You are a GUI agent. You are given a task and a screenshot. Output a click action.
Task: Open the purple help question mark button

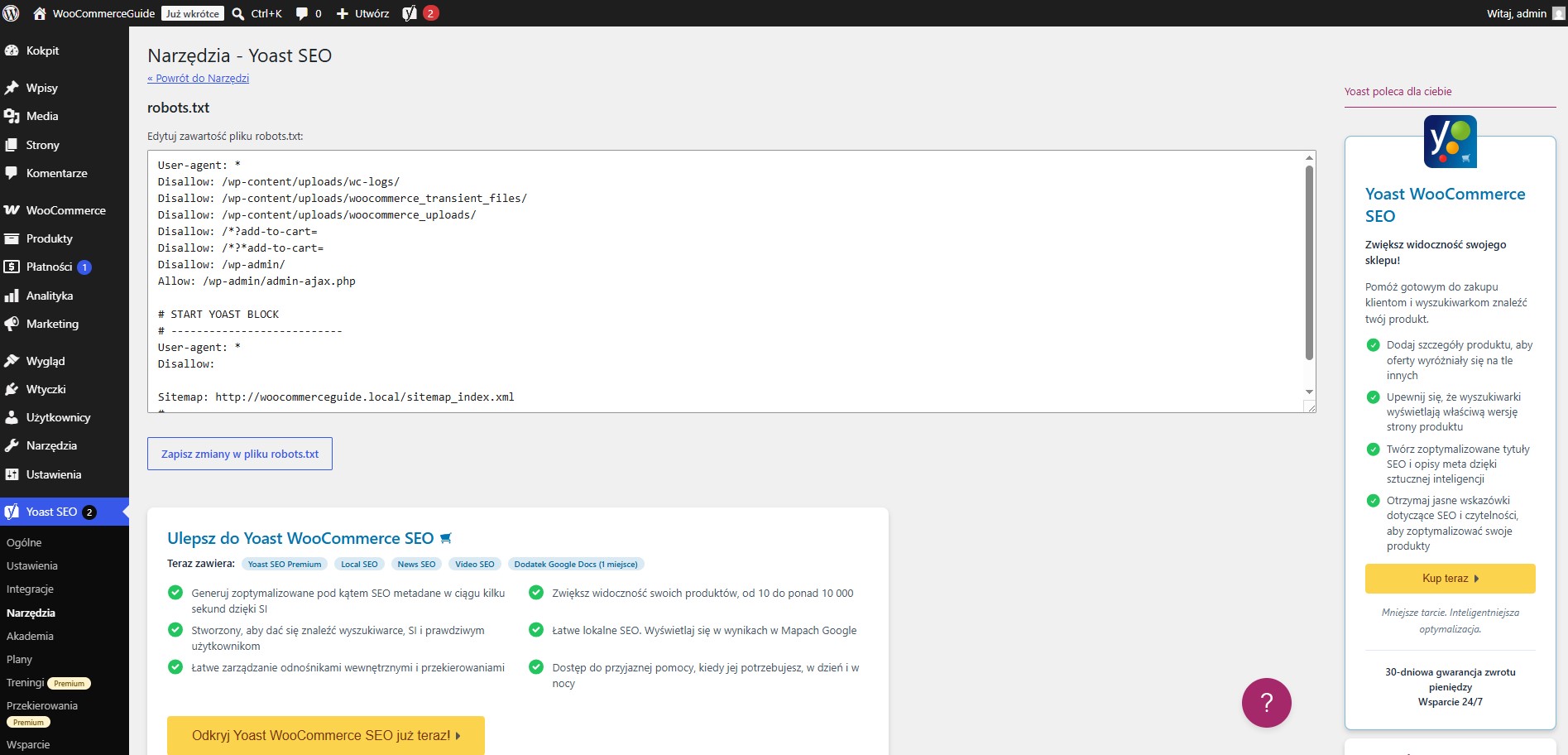click(1266, 703)
